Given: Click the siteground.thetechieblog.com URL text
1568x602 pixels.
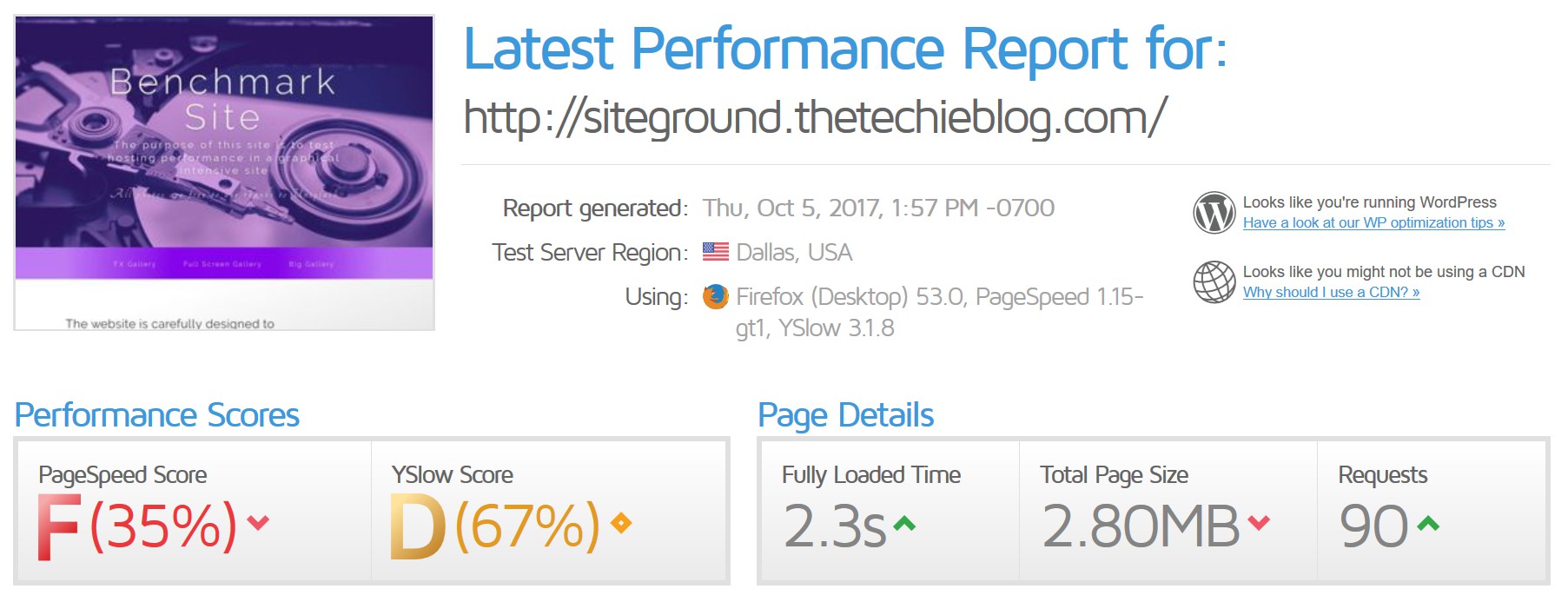Looking at the screenshot, I should 815,118.
